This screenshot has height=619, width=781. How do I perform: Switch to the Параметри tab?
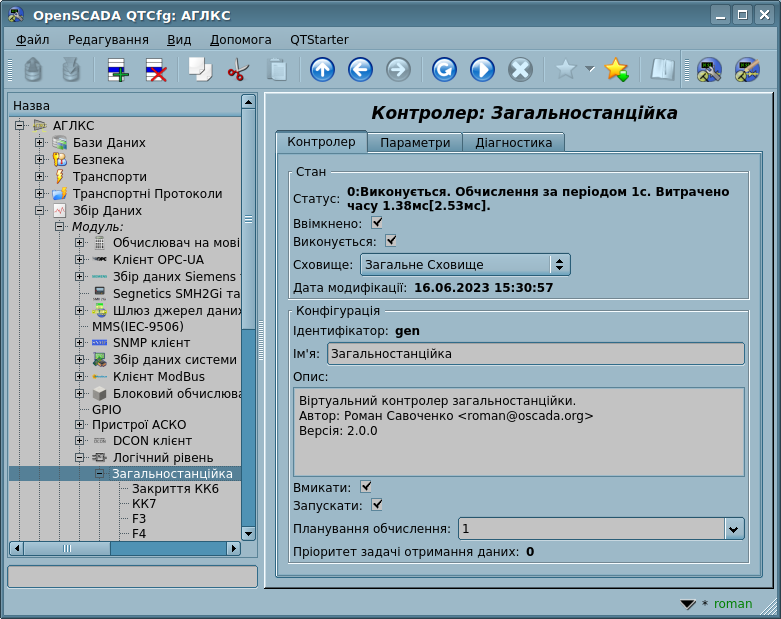coord(415,143)
